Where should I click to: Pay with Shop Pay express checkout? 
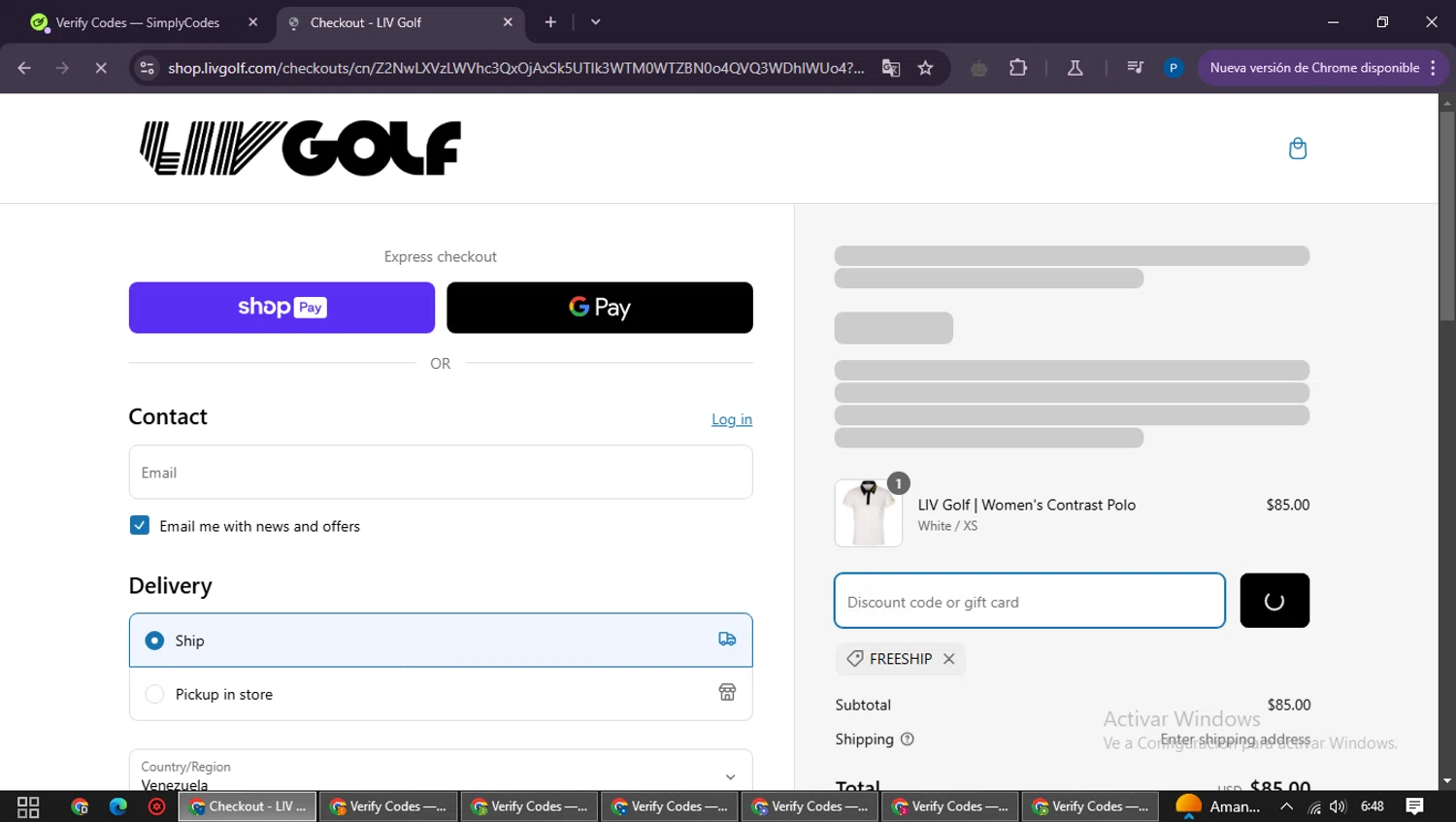(x=281, y=308)
